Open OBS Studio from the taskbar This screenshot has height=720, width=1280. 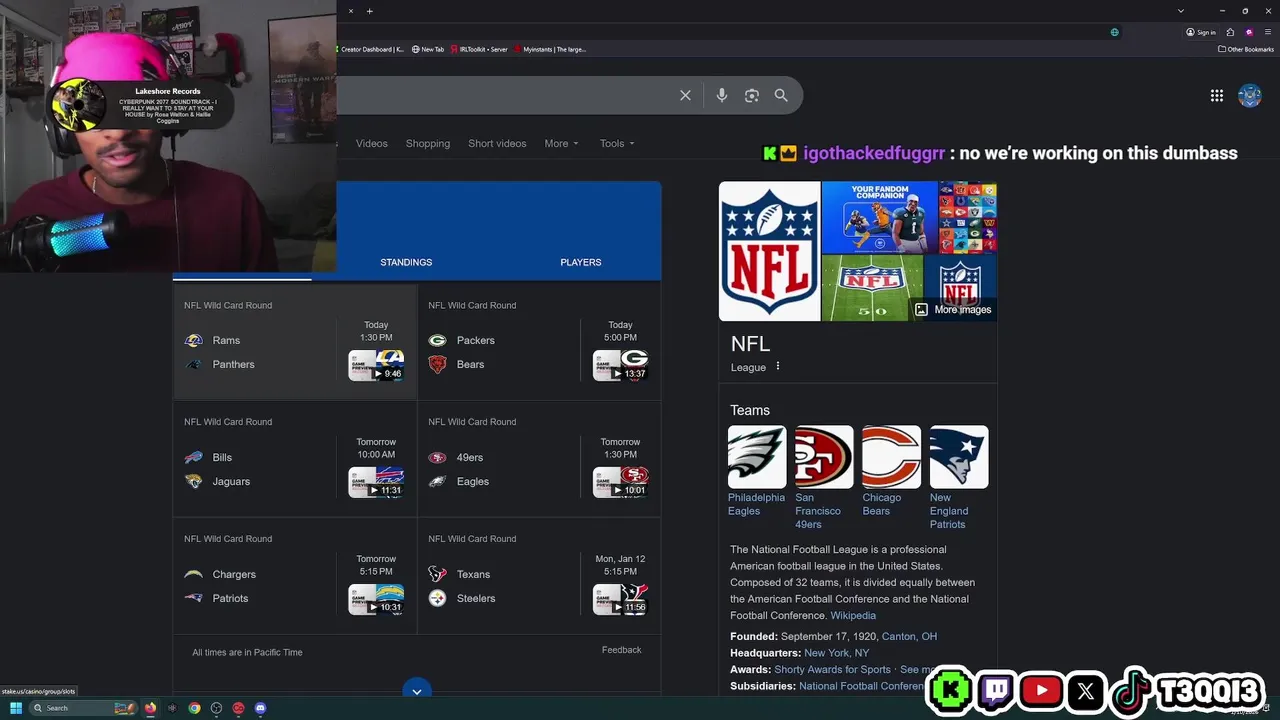pos(216,708)
